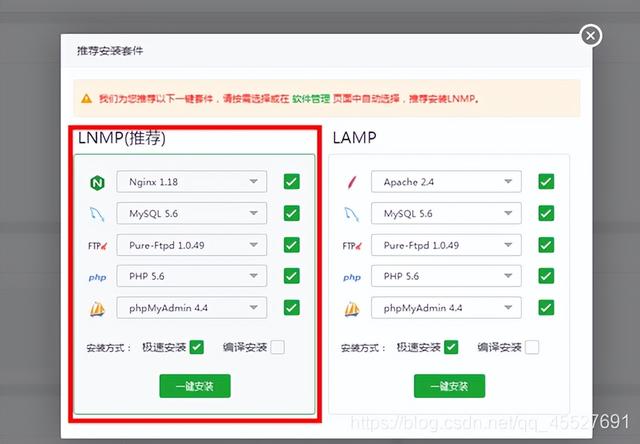Click the Apache feather icon in LAMP
Image resolution: width=640 pixels, height=444 pixels.
point(352,182)
